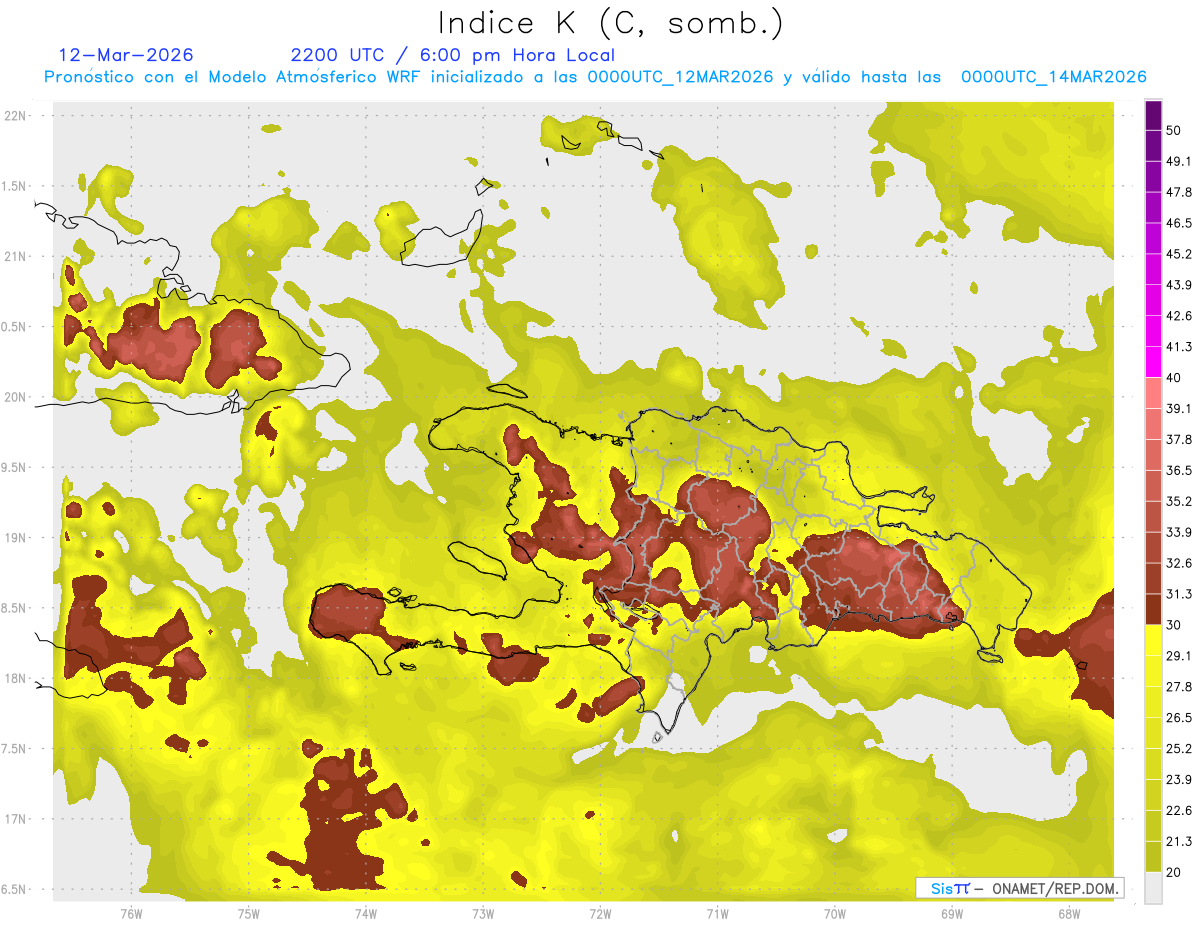Viewport: 1200px width, 927px height.
Task: Click the '40' colorbar label
Action: click(x=1175, y=378)
